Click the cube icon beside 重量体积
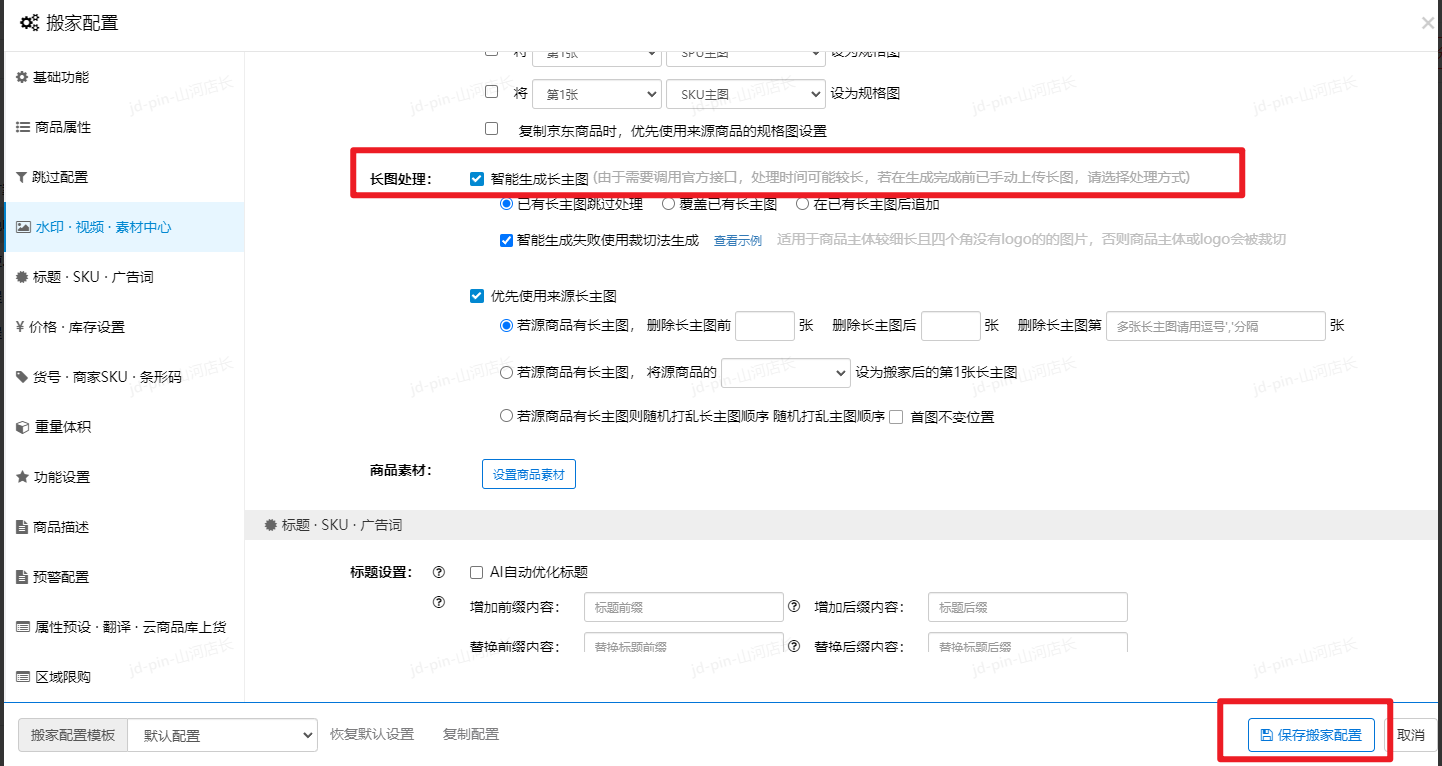The image size is (1442, 766). (22, 428)
